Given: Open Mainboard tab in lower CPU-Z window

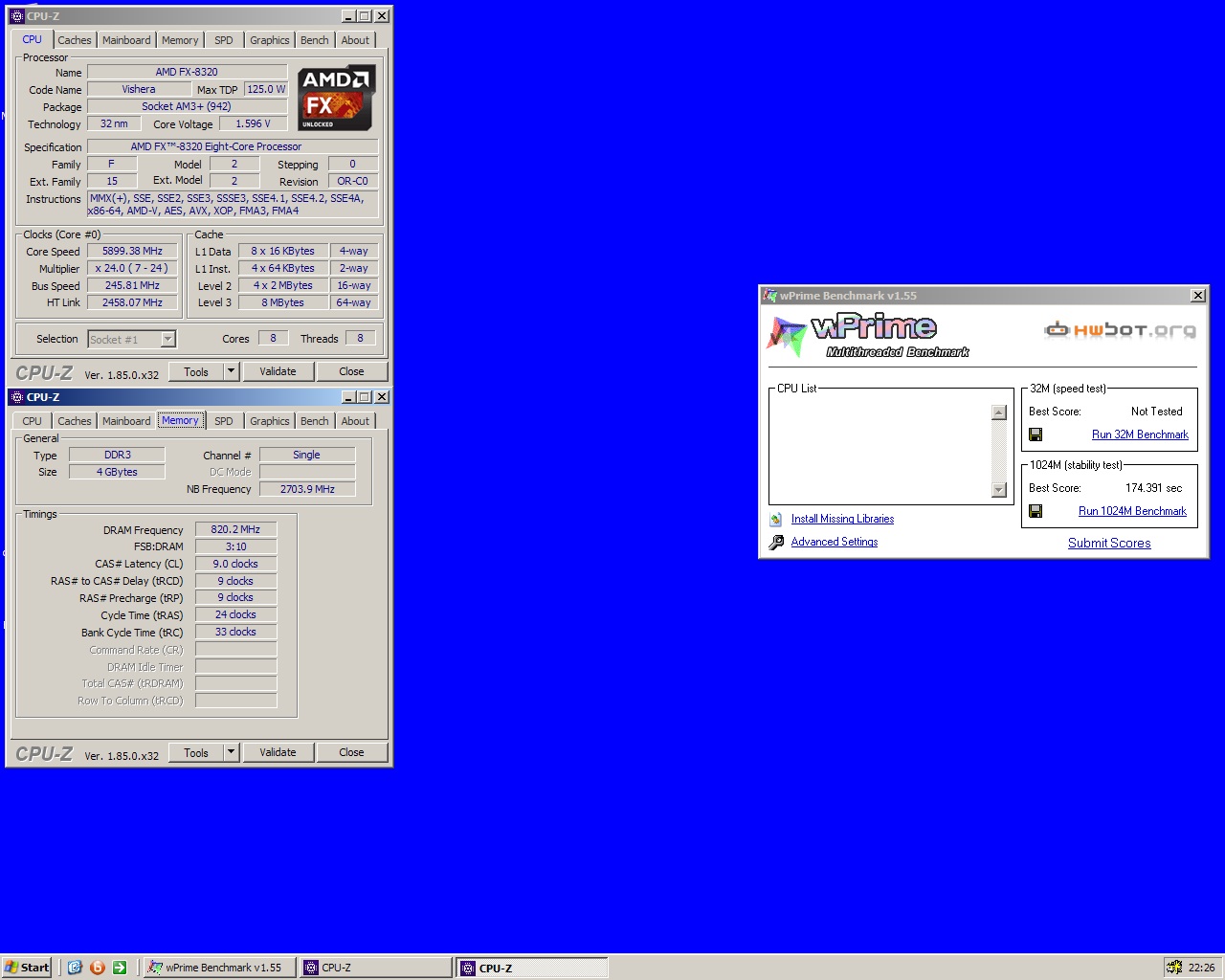Looking at the screenshot, I should pyautogui.click(x=126, y=421).
